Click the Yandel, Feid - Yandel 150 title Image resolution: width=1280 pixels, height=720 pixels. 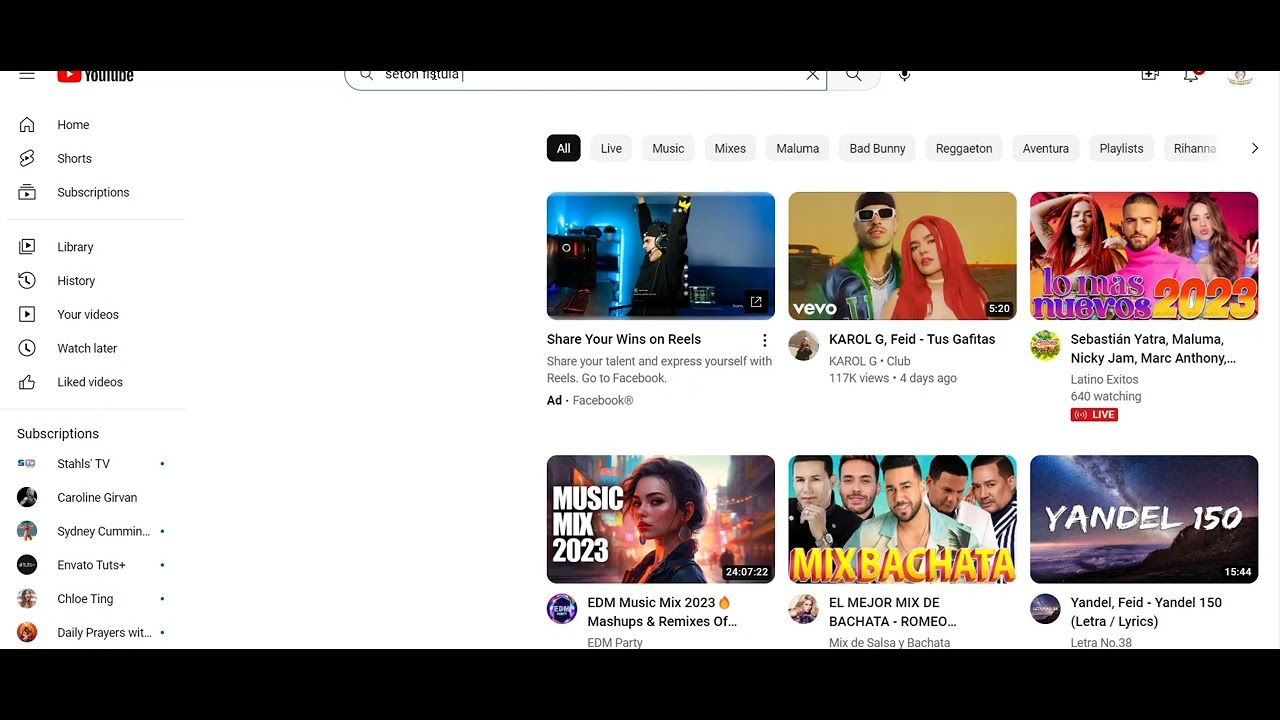[1146, 612]
